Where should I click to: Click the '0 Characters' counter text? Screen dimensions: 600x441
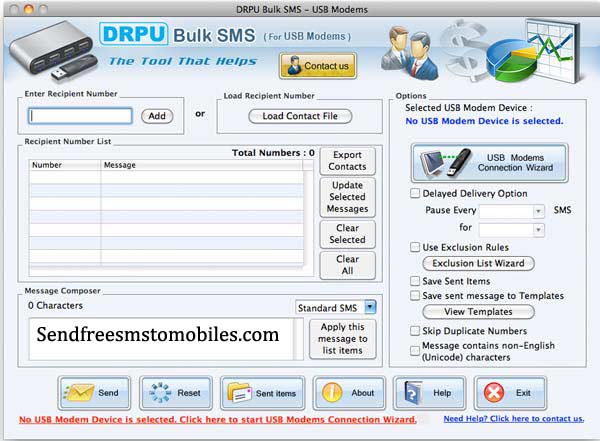click(x=55, y=305)
